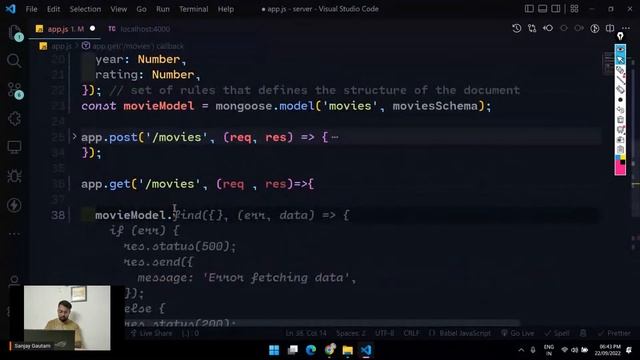640x360 pixels.
Task: Open Task View from taskbar
Action: 293,350
